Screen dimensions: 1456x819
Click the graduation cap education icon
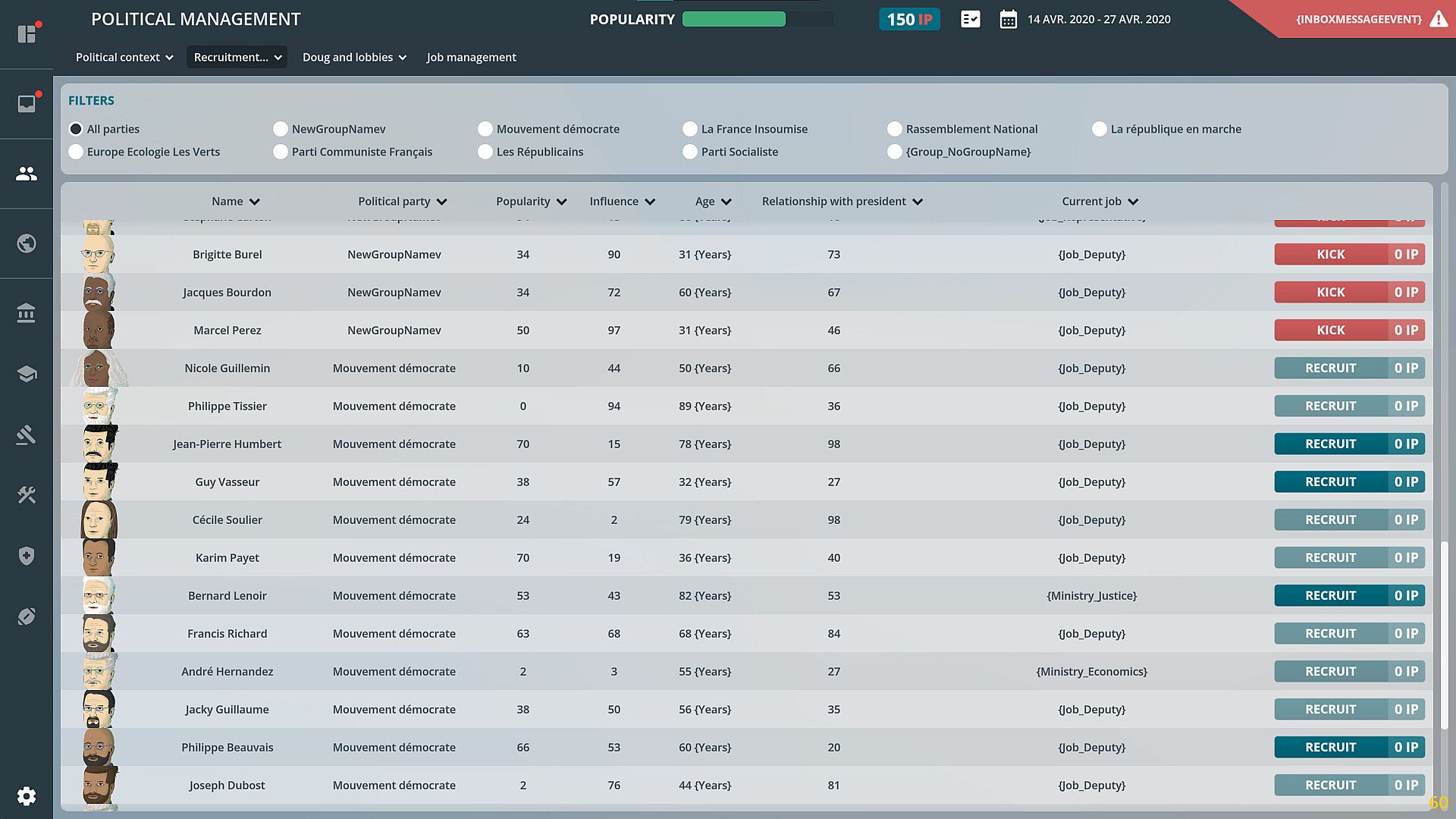(x=27, y=374)
